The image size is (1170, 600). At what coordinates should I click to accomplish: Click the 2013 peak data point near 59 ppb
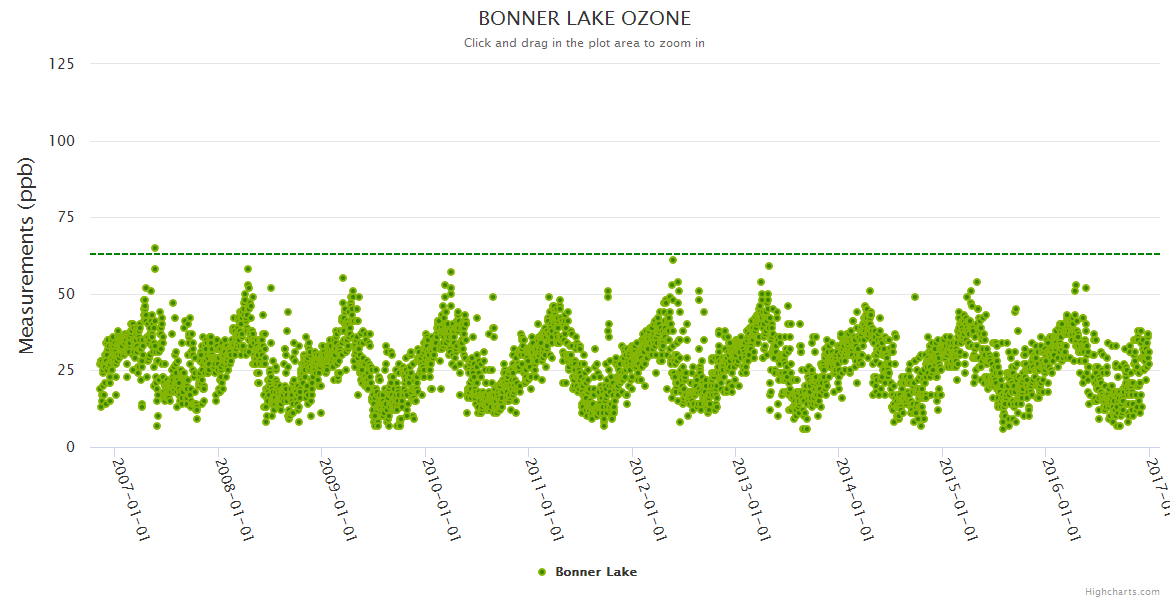coord(768,266)
